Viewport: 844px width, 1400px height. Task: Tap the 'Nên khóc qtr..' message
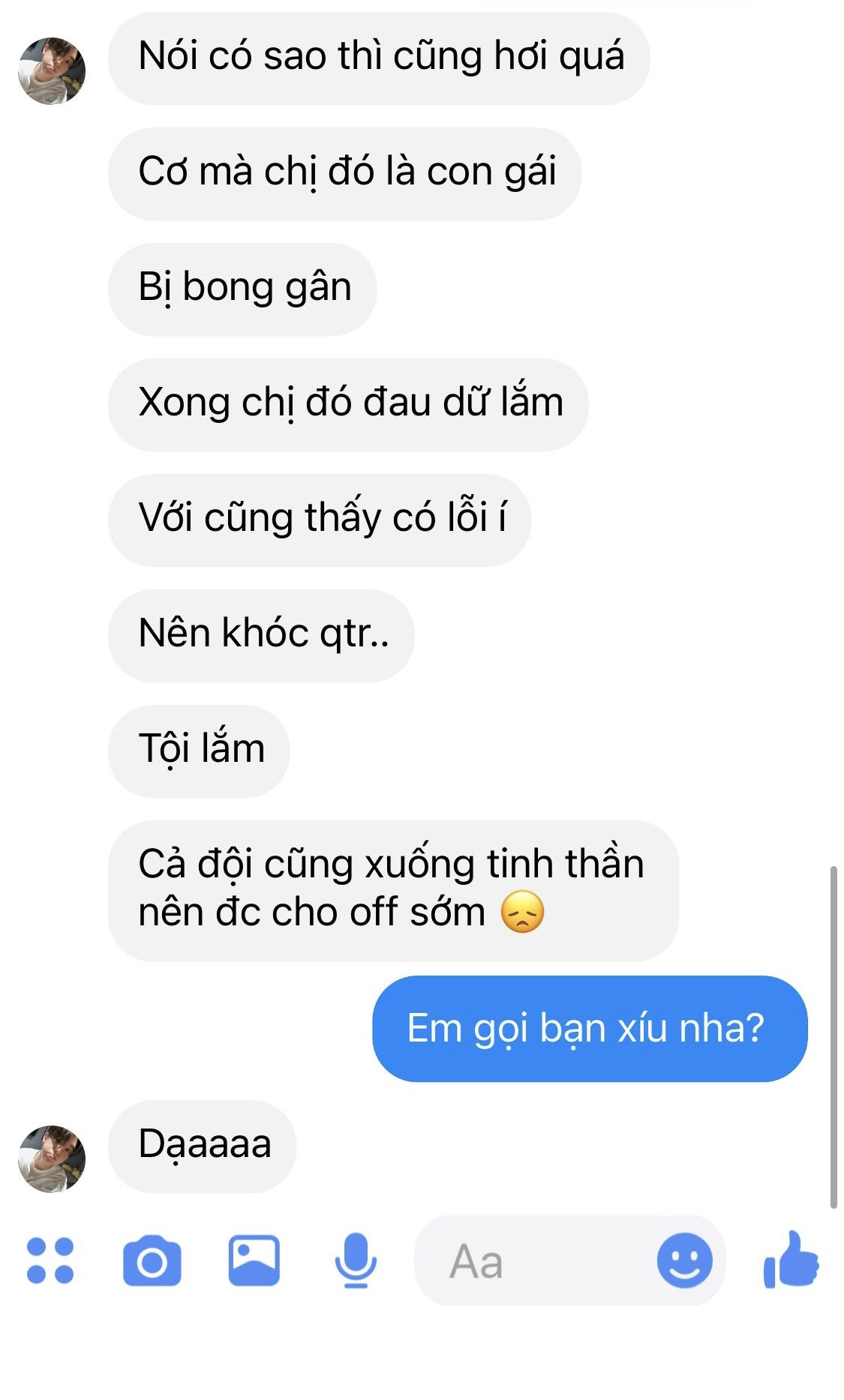(262, 635)
